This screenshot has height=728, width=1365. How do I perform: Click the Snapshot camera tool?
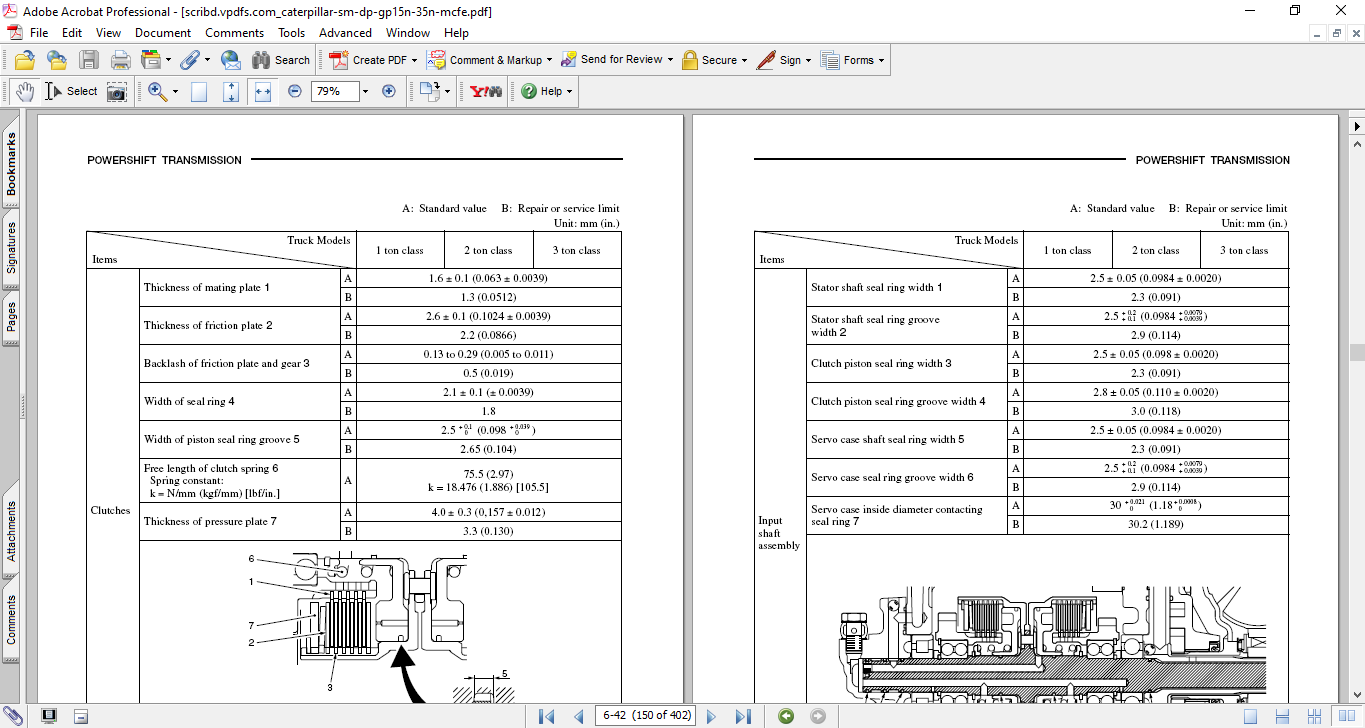(117, 91)
